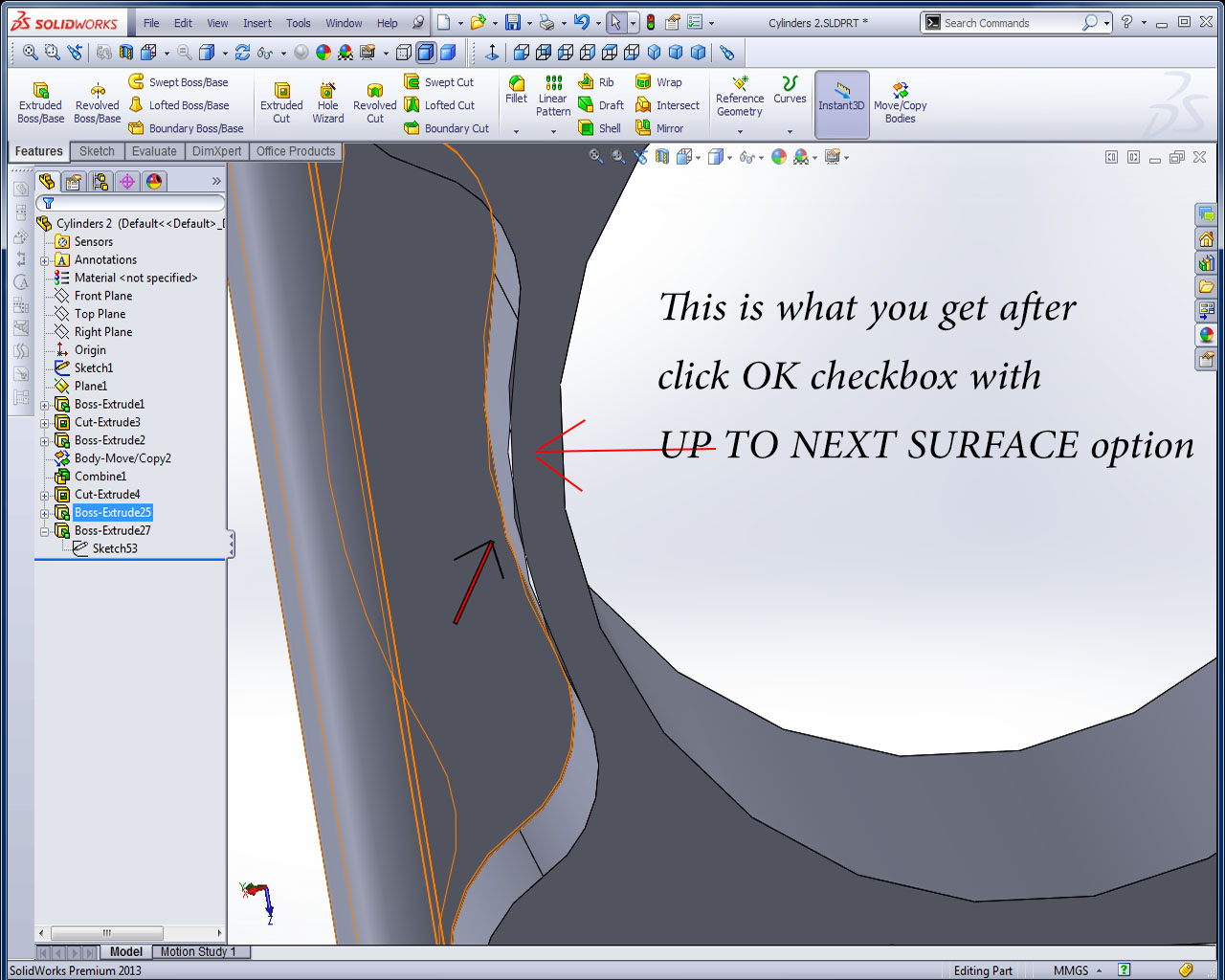
Task: Open the Fillet dropdown arrow
Action: click(516, 132)
